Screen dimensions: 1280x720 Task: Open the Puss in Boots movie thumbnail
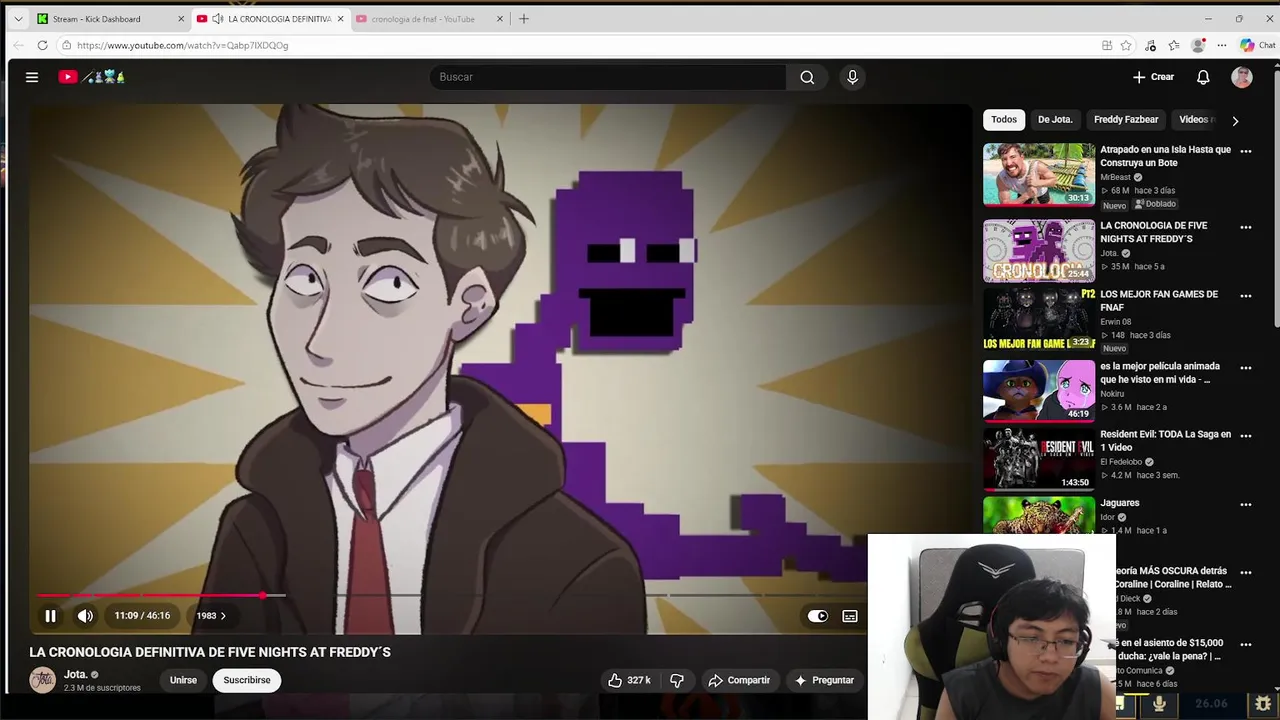[x=1039, y=391]
